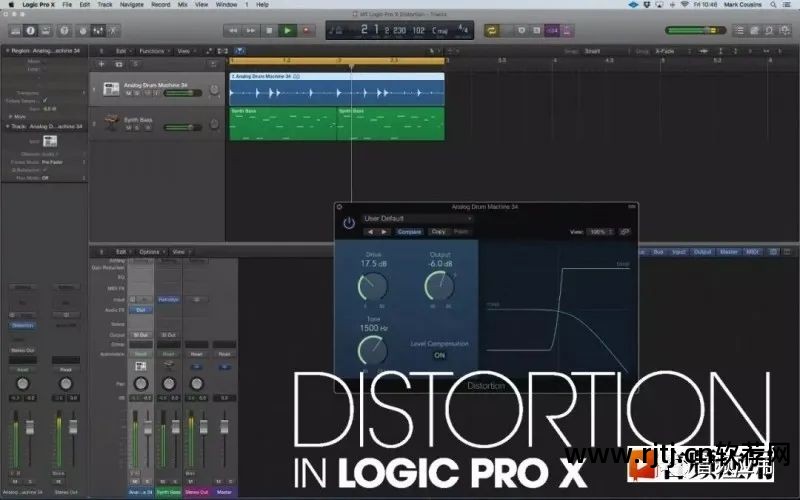
Task: Click the Compare button in plugin
Action: tap(409, 232)
